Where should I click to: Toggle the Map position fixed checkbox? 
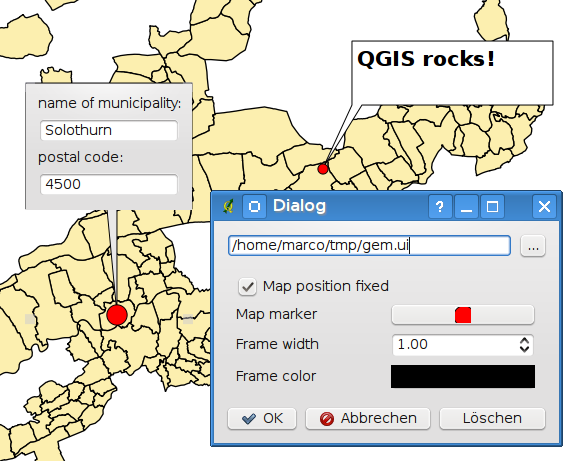[247, 287]
